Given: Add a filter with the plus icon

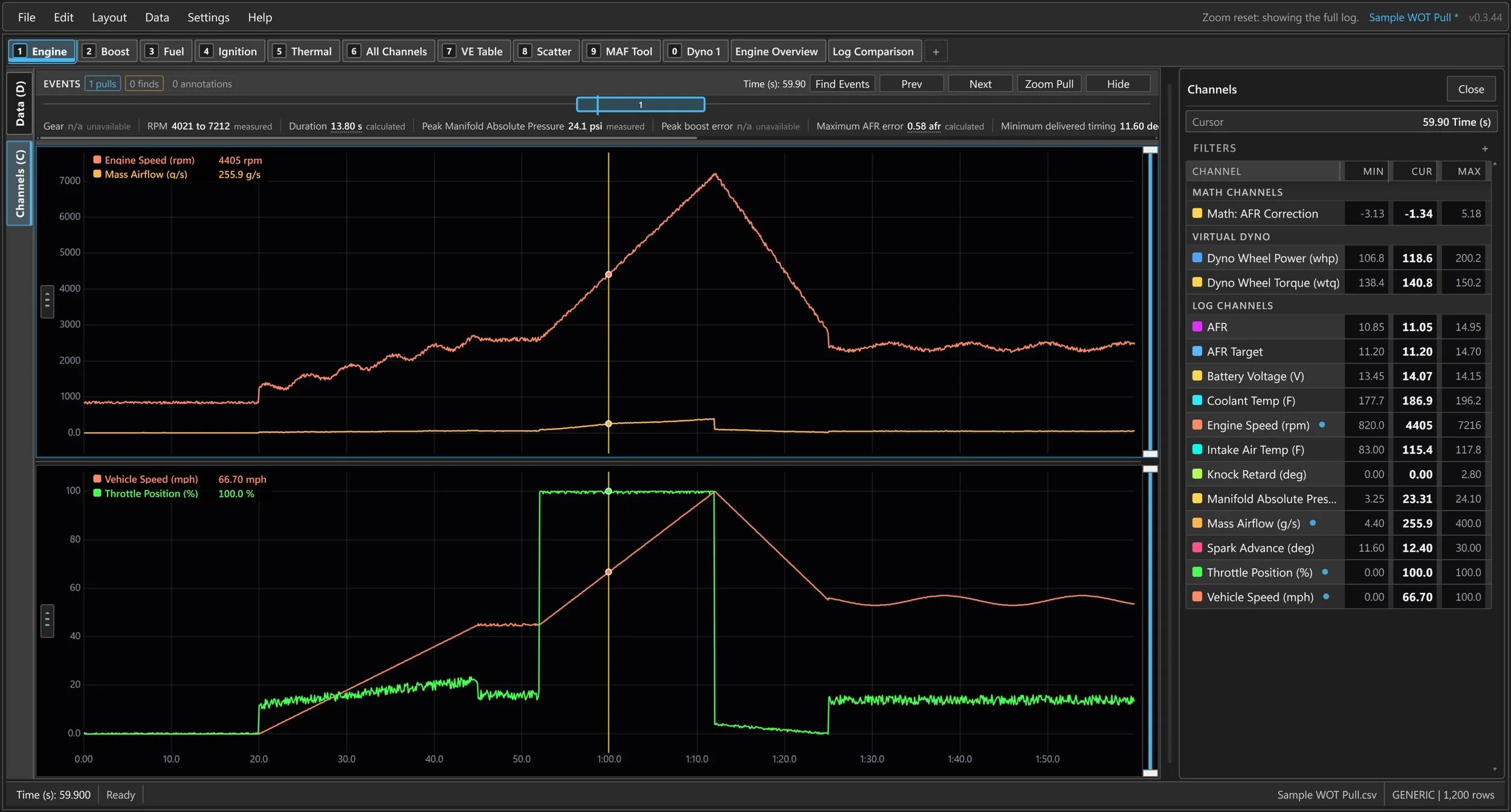Looking at the screenshot, I should [x=1485, y=148].
